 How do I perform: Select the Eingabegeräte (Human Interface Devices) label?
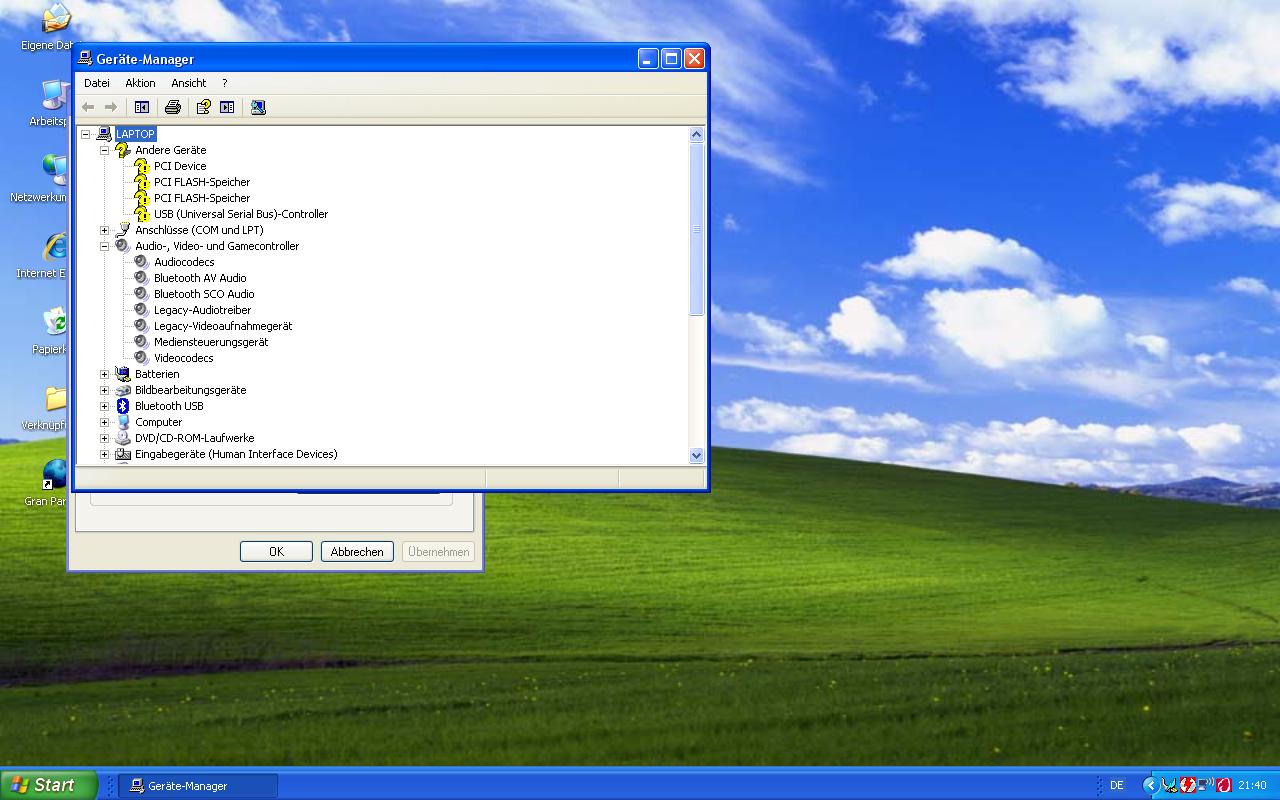pos(236,454)
